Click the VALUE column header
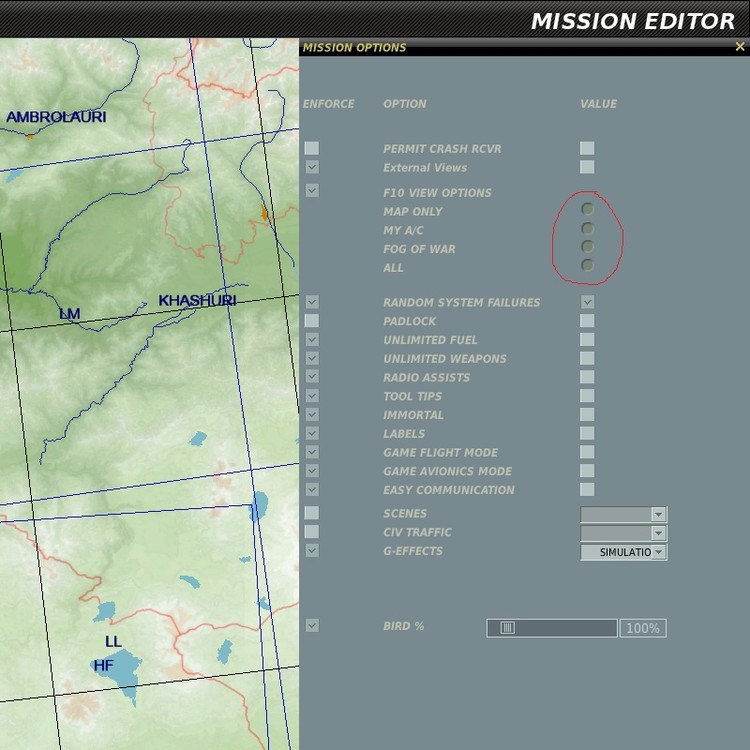The width and height of the screenshot is (750, 750). pyautogui.click(x=598, y=104)
